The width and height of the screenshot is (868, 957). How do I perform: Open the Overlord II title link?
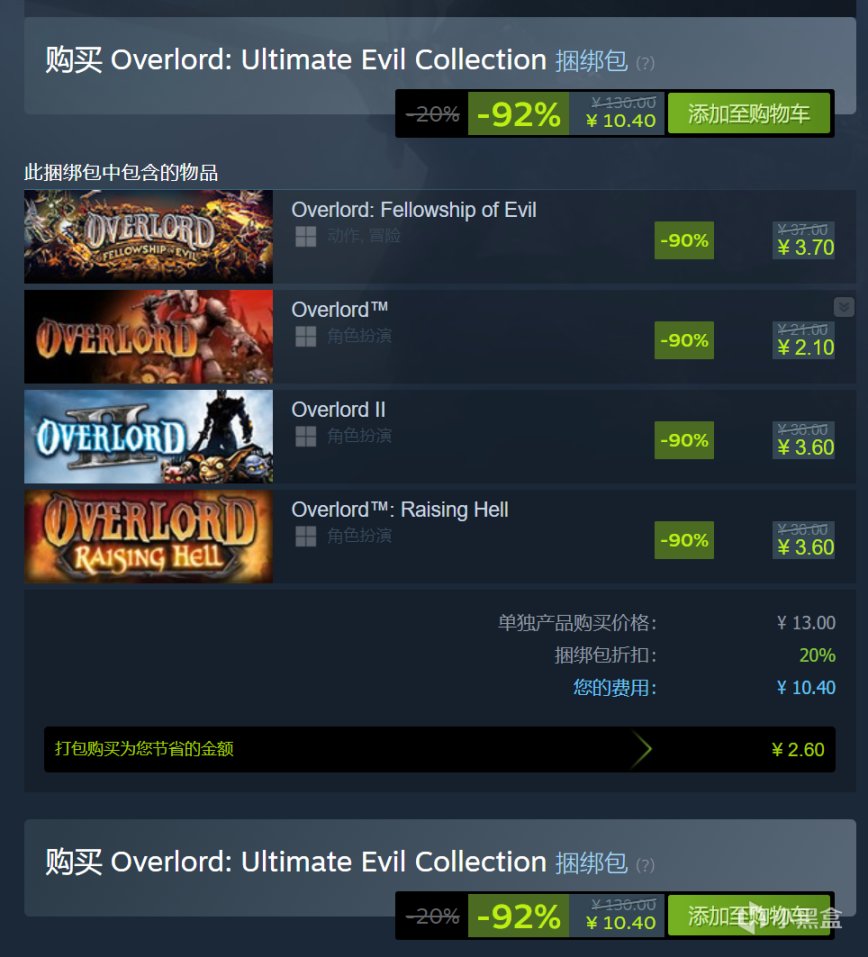click(339, 410)
